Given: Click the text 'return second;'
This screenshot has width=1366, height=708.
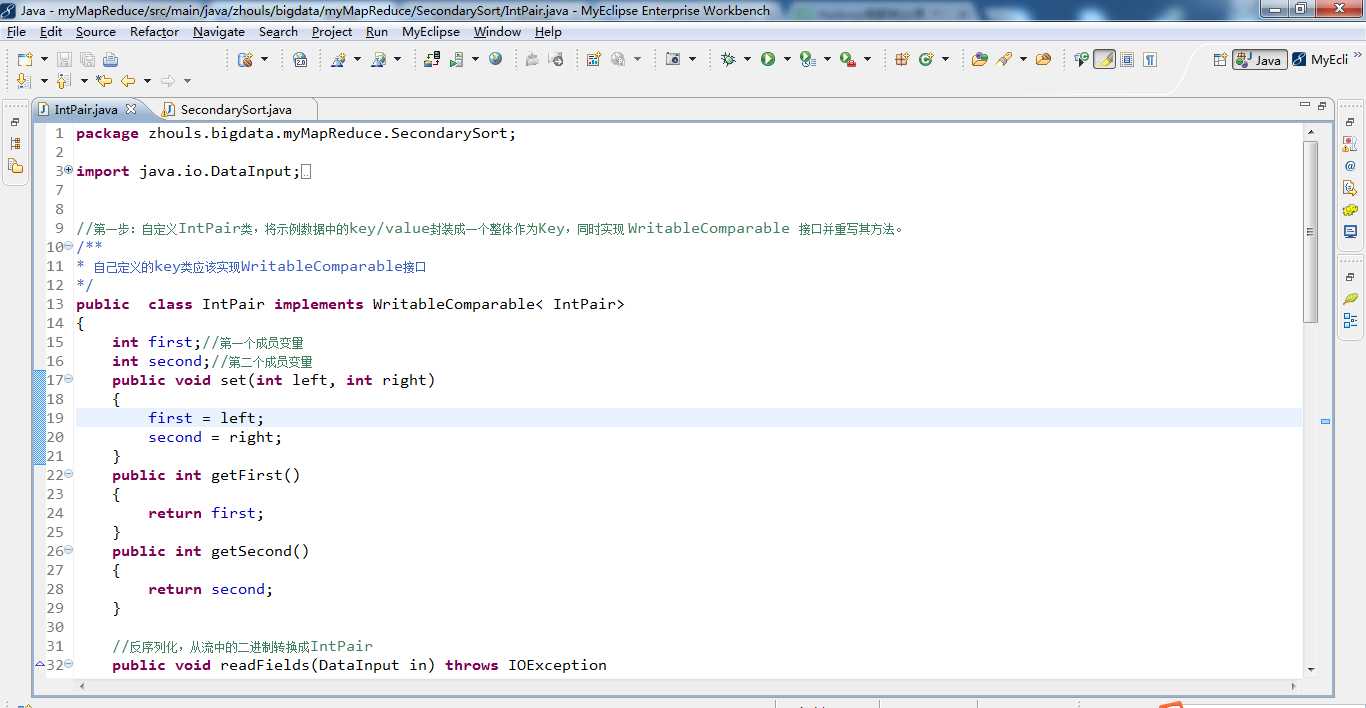Looking at the screenshot, I should pos(210,589).
